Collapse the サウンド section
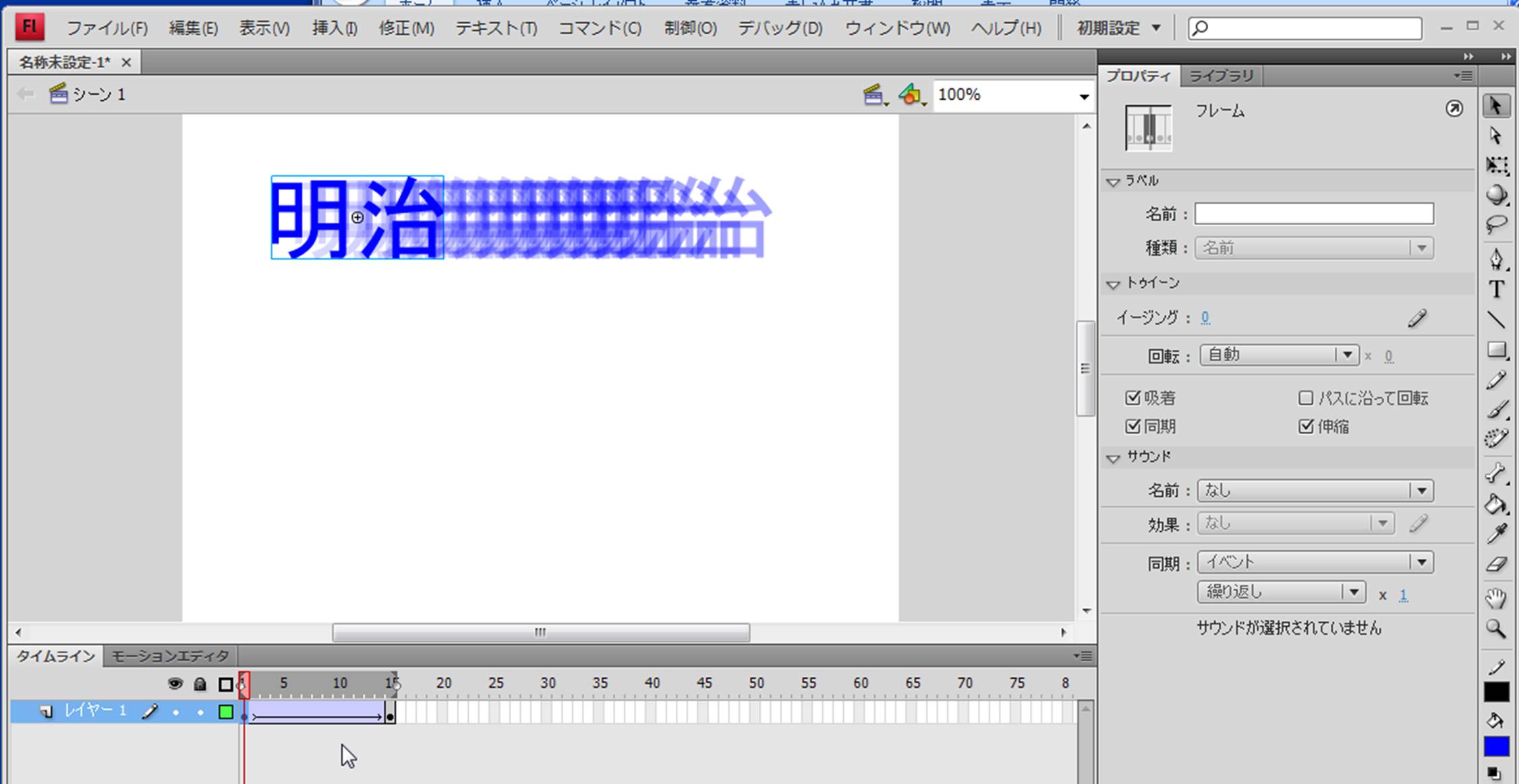The width and height of the screenshot is (1519, 784). coord(1114,458)
